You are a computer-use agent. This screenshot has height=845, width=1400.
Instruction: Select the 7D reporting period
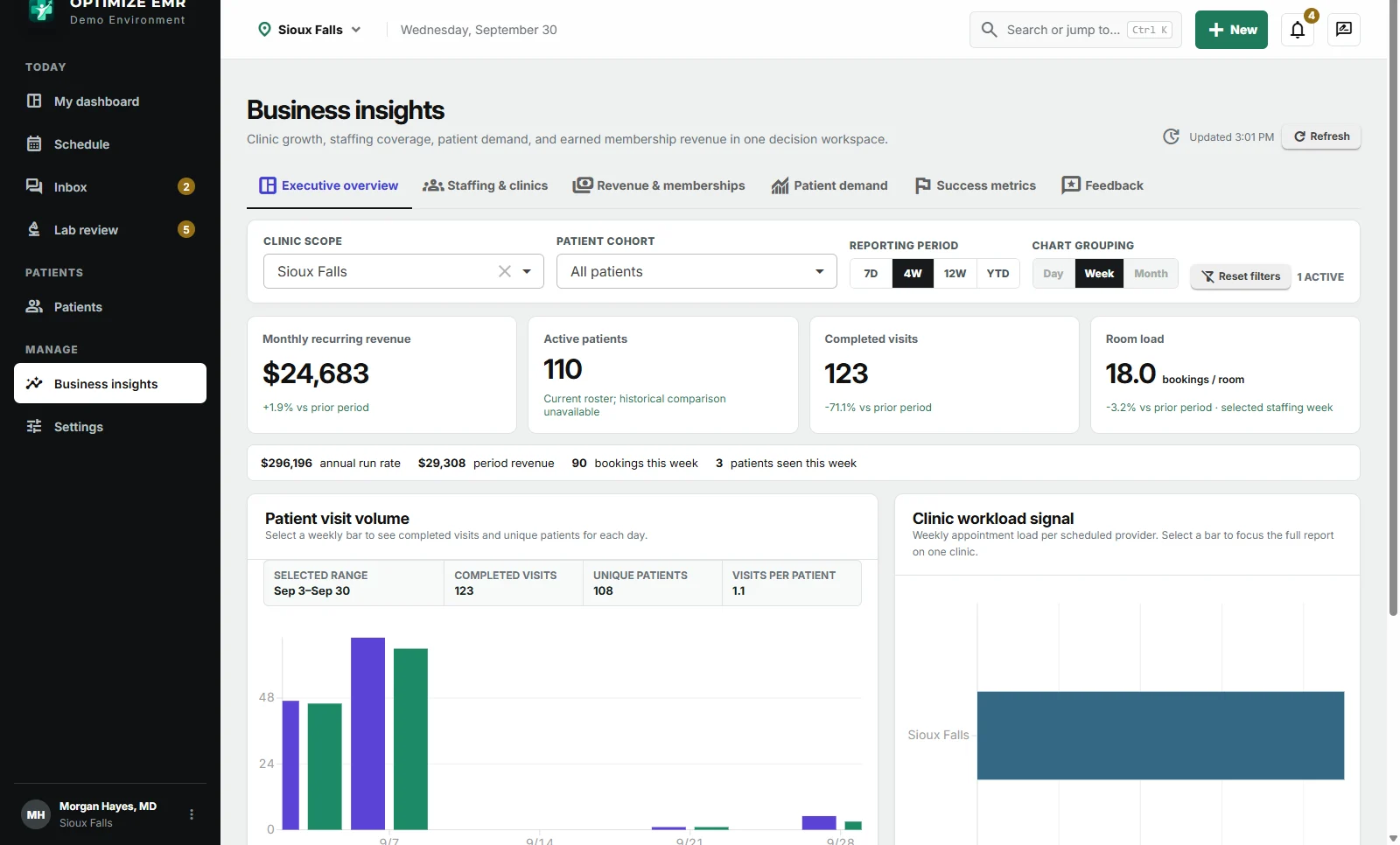[871, 273]
